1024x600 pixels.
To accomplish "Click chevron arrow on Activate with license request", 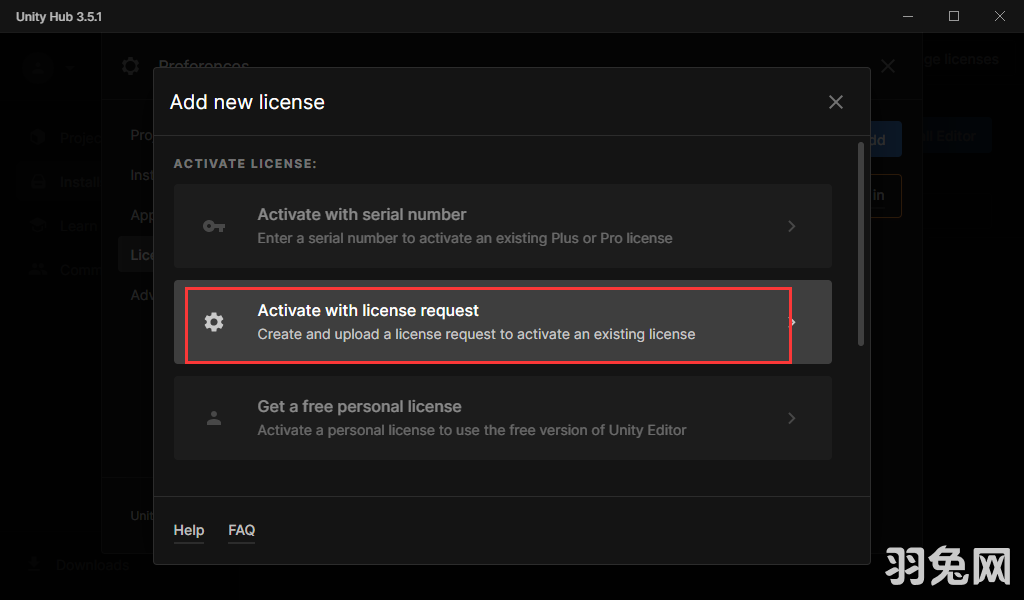I will click(793, 322).
